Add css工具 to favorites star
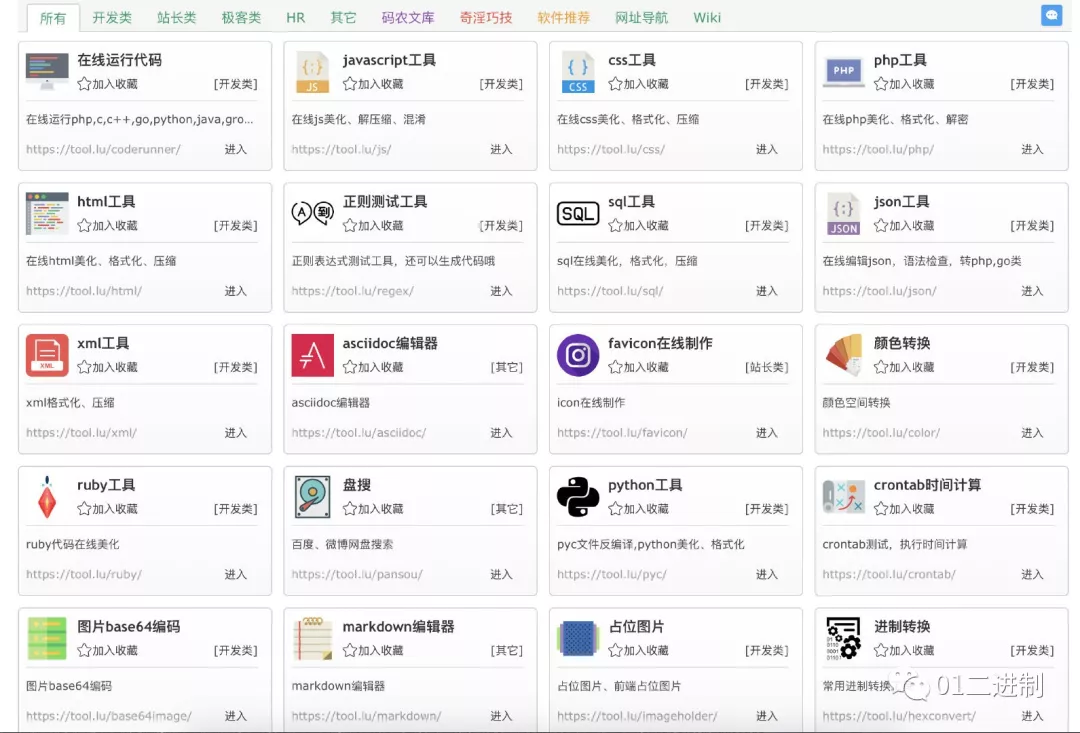Viewport: 1080px width, 733px height. (x=639, y=84)
